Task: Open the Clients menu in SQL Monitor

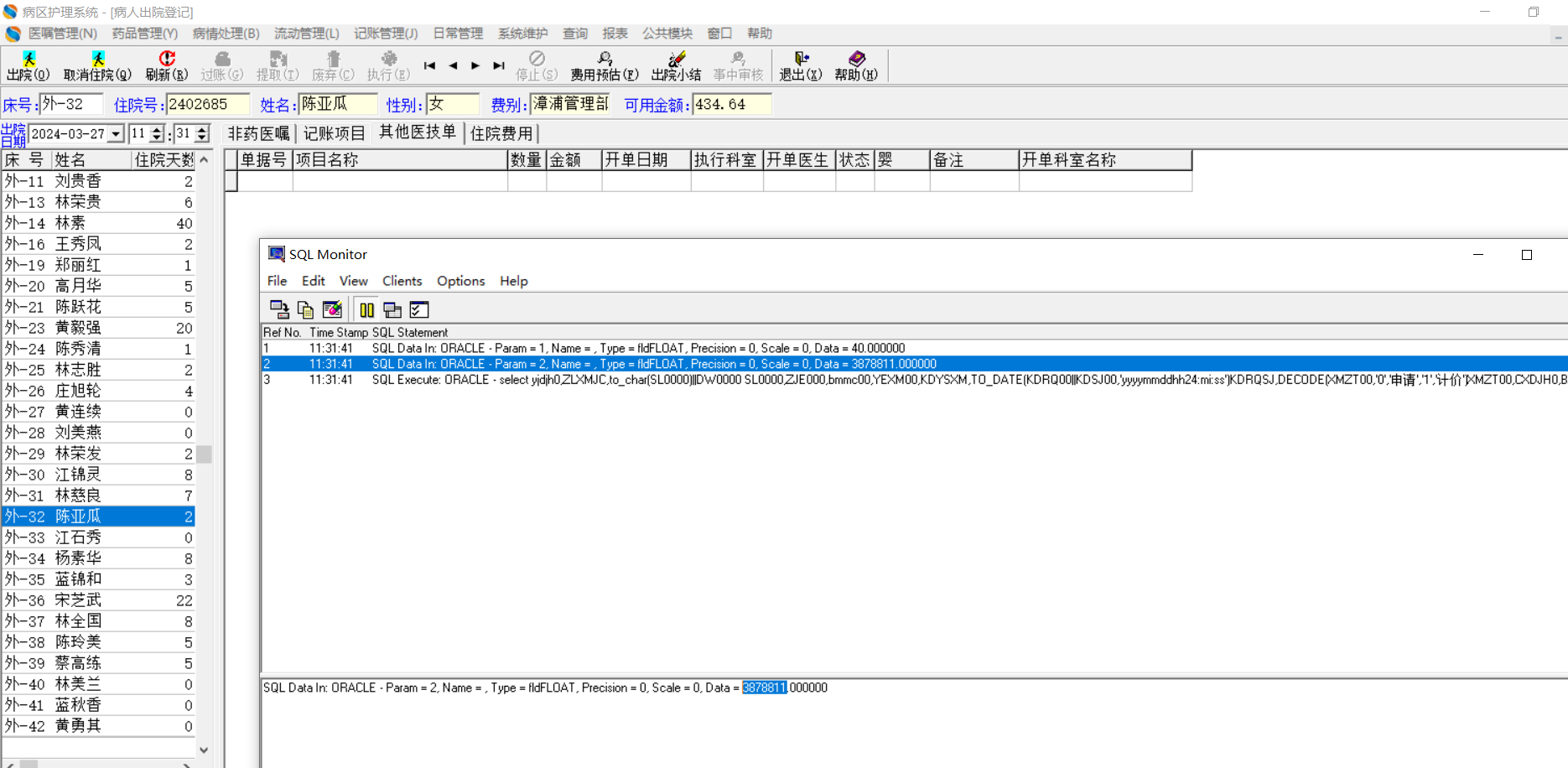Action: click(402, 281)
